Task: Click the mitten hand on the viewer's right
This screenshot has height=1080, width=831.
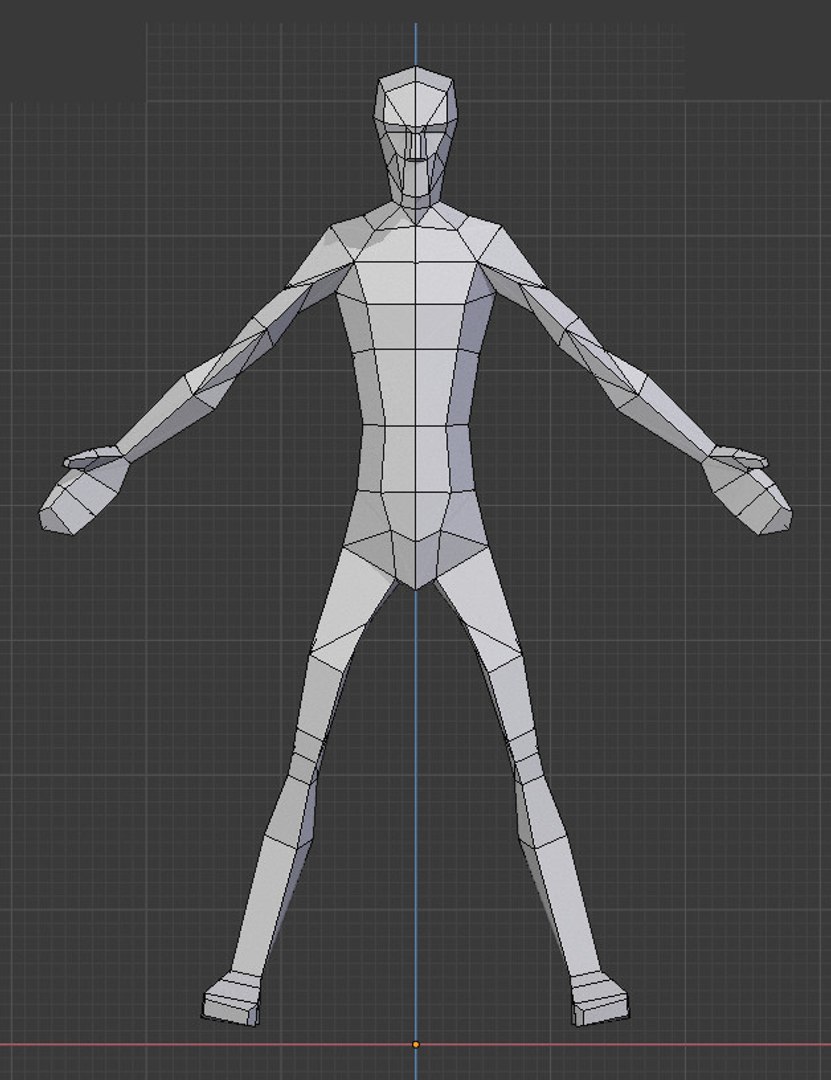Action: pos(746,490)
